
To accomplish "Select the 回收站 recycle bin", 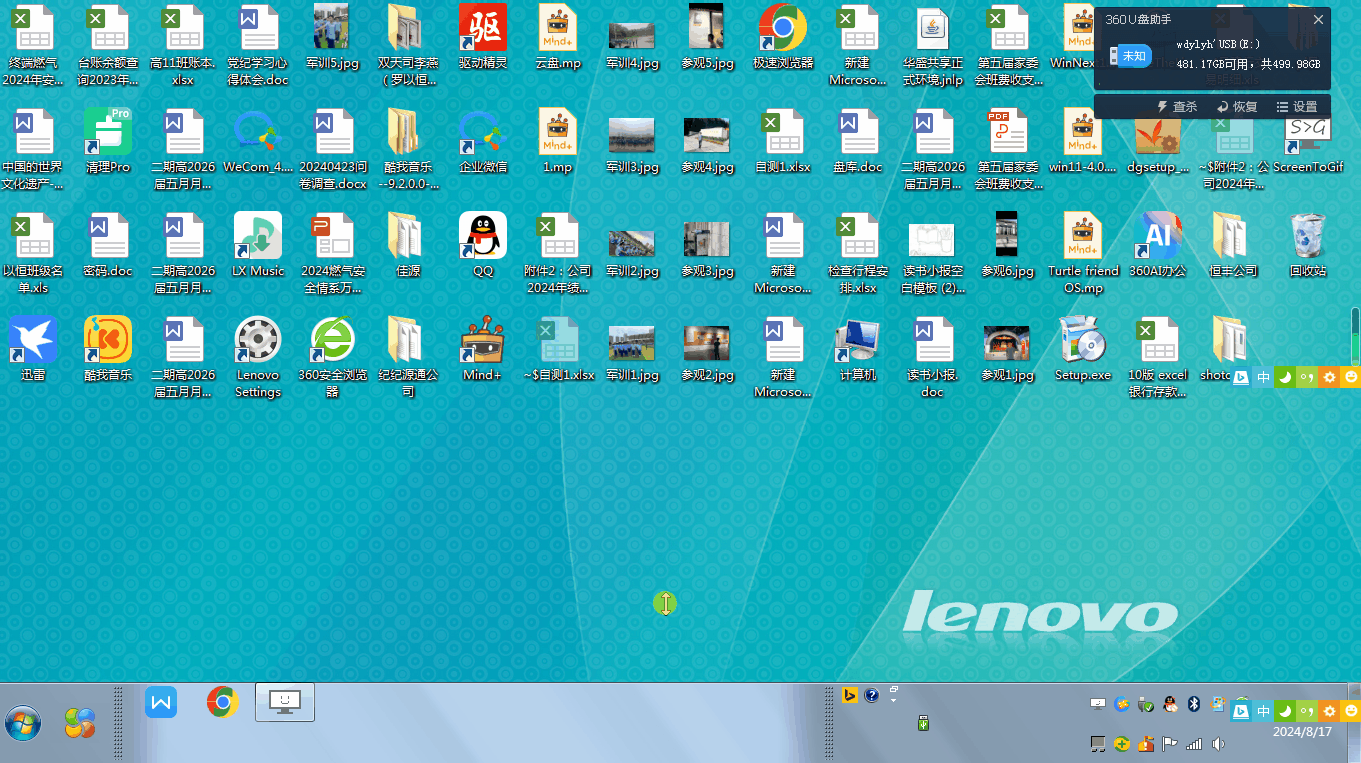I will (1308, 245).
